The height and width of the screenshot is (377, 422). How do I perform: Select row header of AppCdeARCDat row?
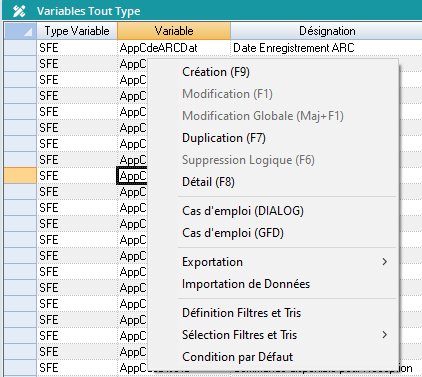click(x=20, y=48)
